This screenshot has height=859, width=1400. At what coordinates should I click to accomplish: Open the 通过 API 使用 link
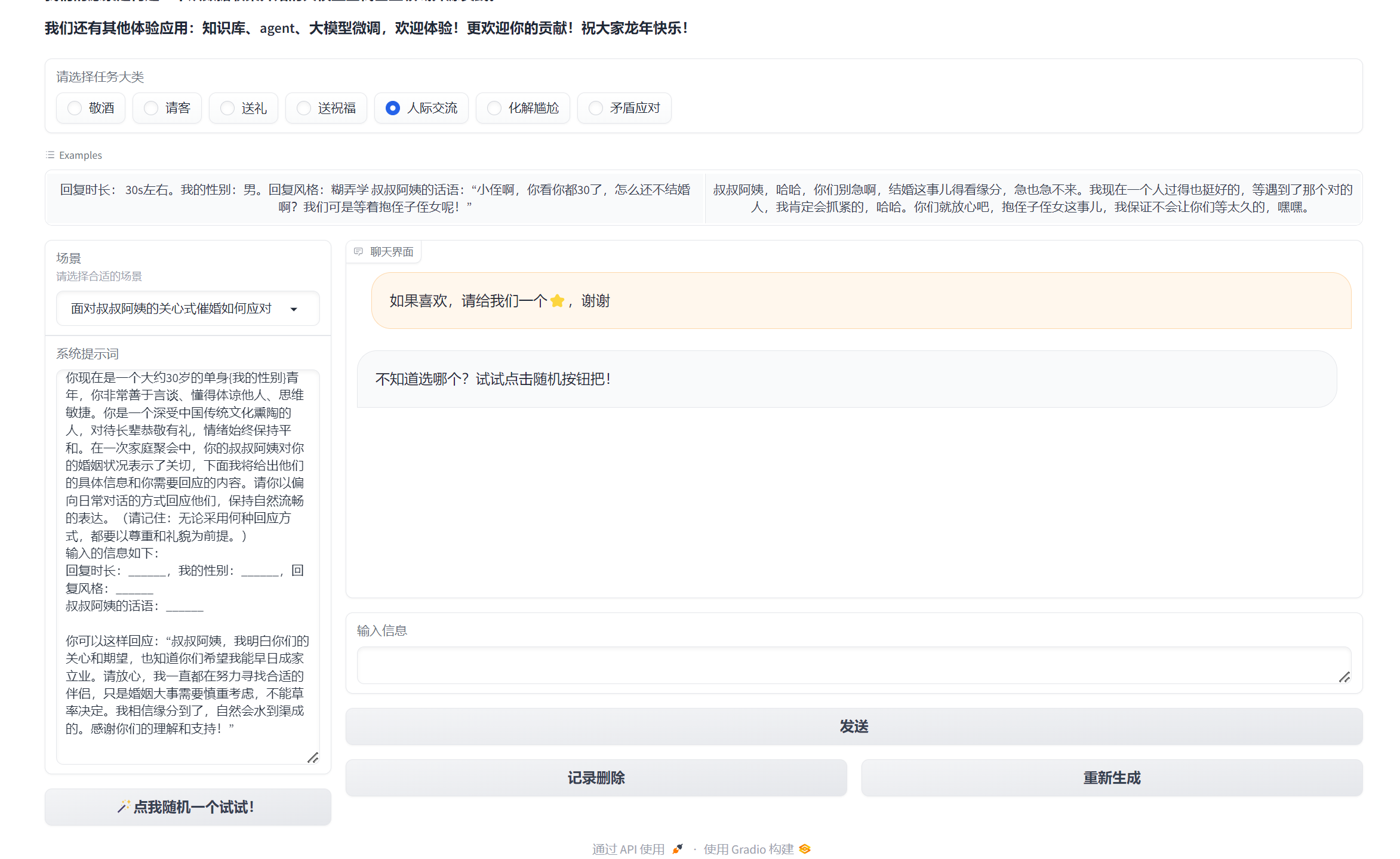pyautogui.click(x=637, y=849)
